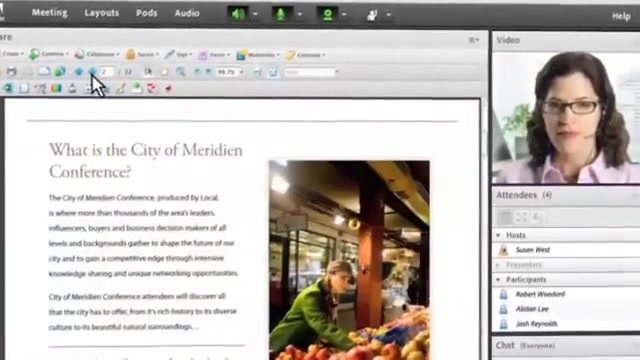
Task: Go to previous page with blue arrow
Action: point(79,72)
